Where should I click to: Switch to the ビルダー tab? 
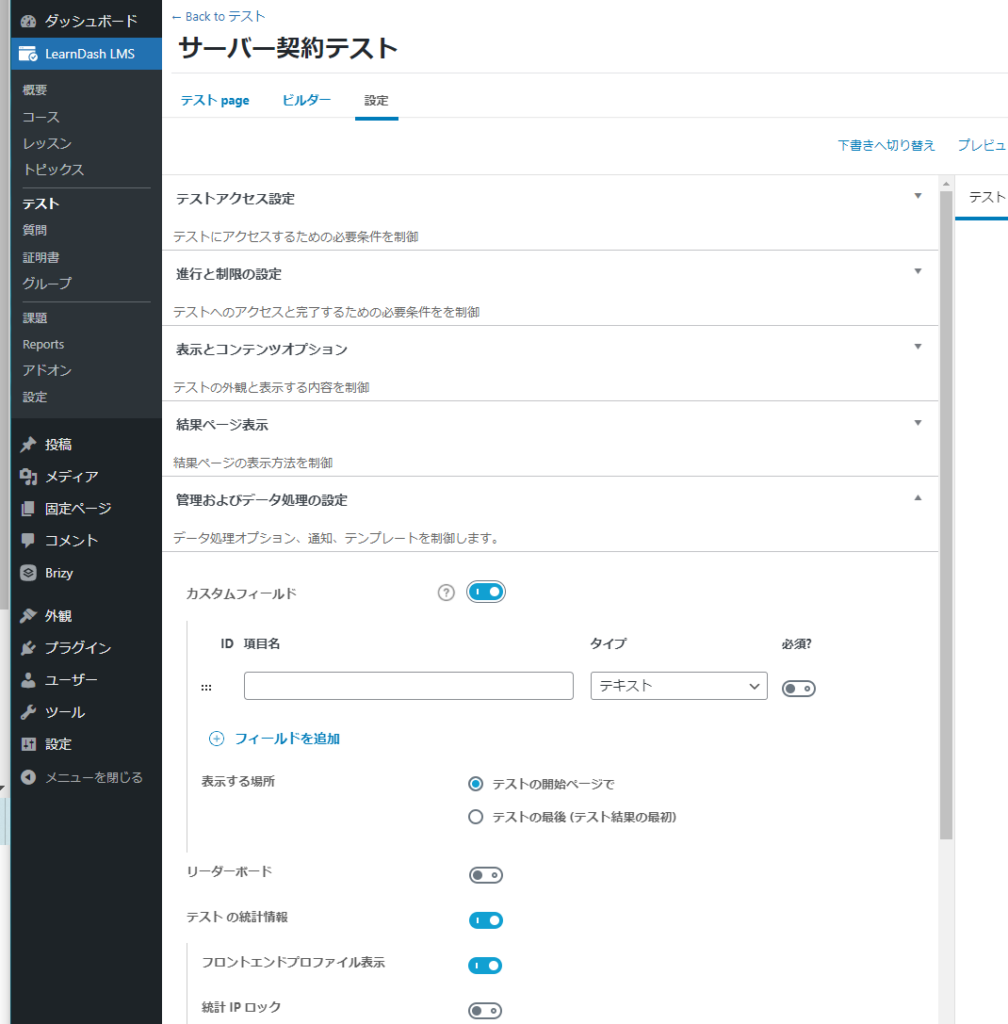[306, 100]
